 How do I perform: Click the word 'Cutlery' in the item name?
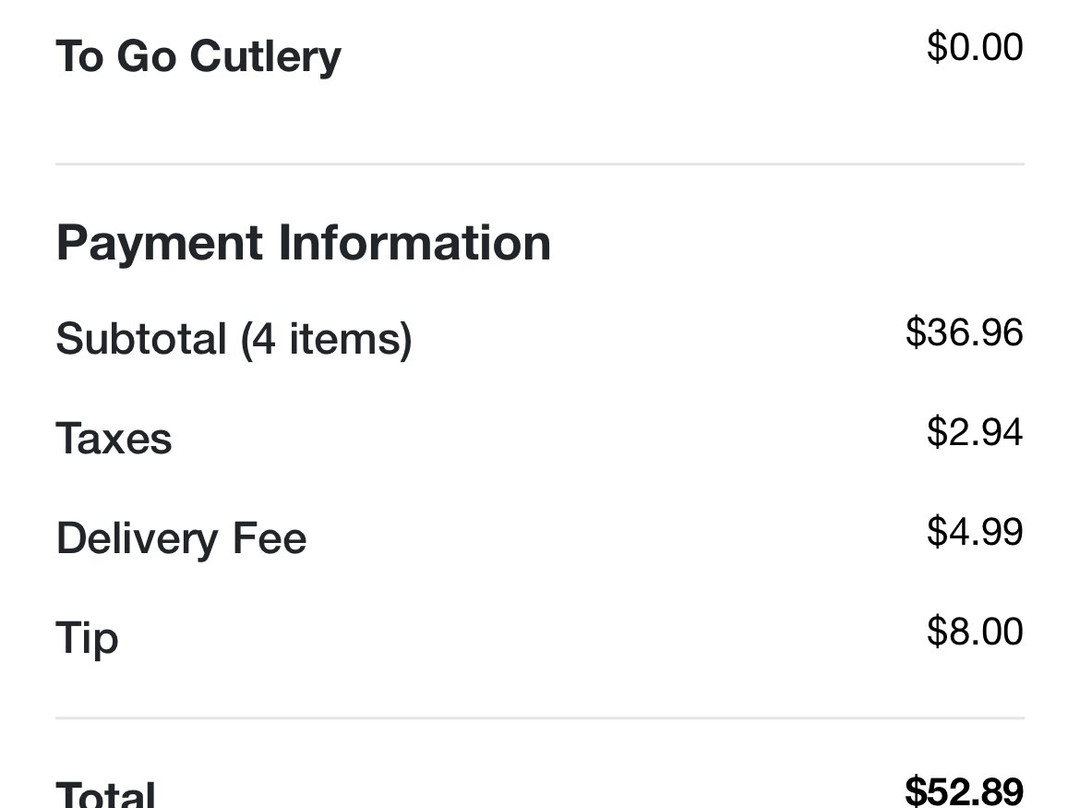(x=265, y=57)
